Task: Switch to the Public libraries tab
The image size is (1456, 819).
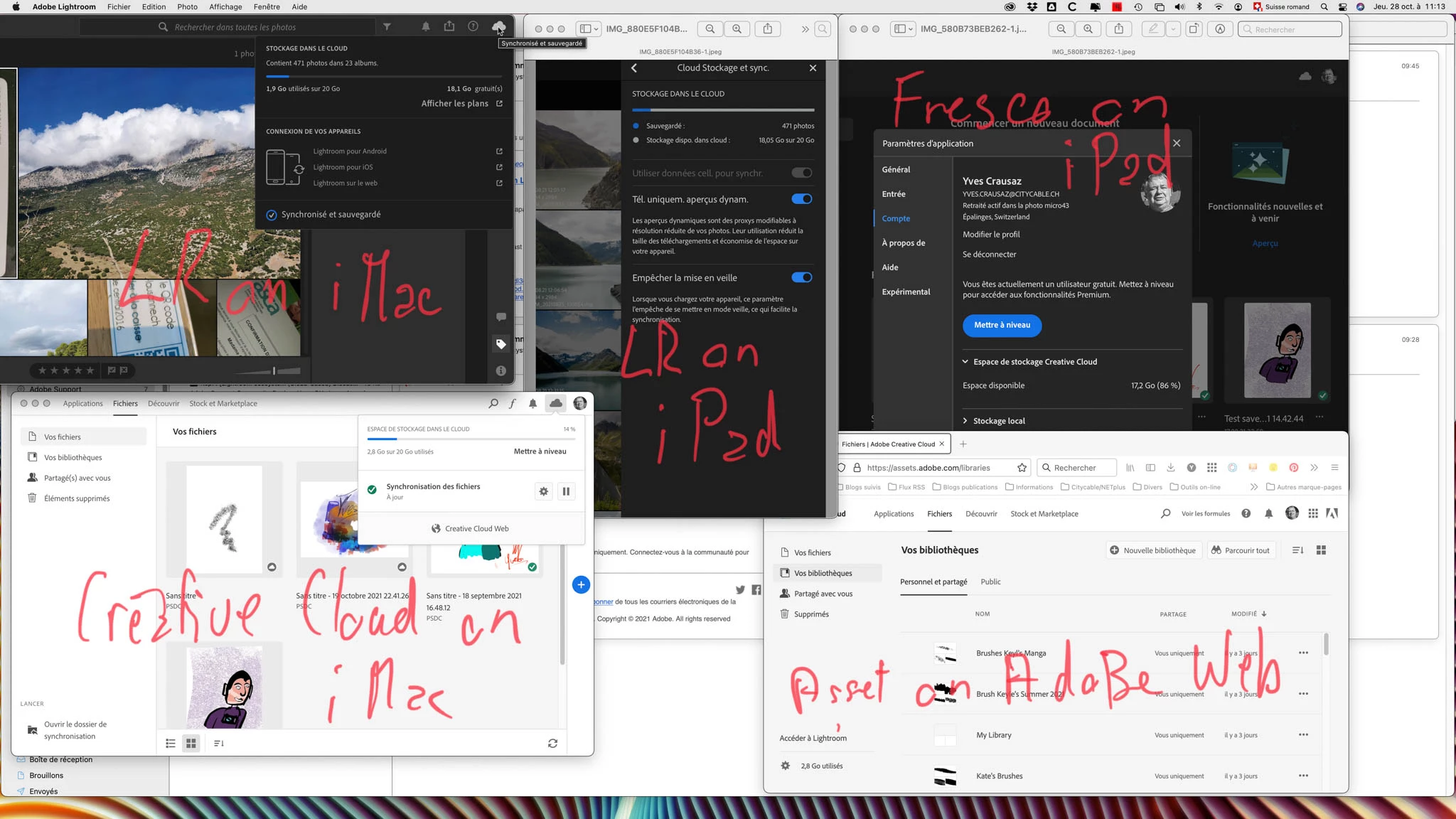Action: click(990, 582)
